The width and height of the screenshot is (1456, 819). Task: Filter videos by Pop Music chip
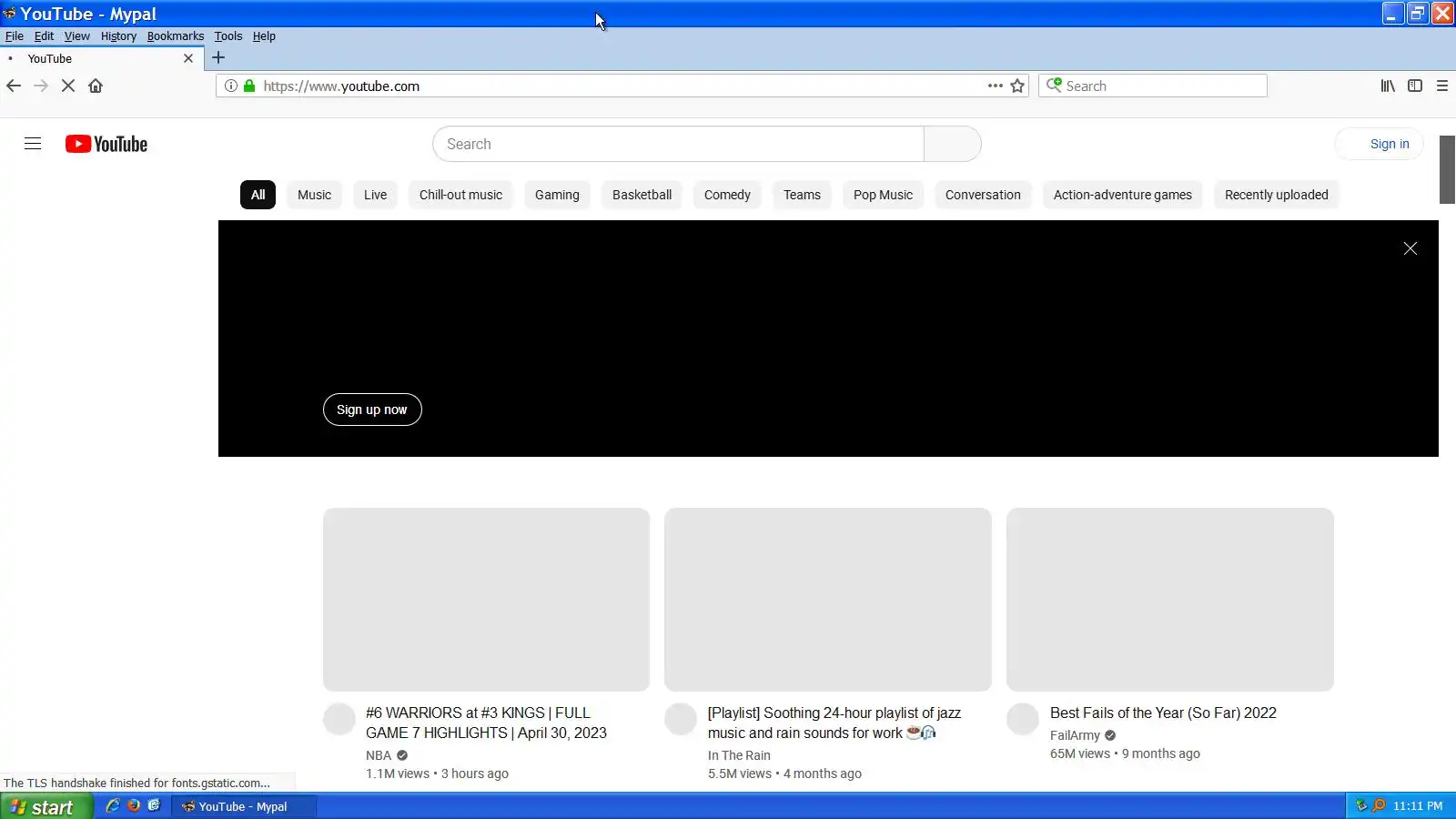pos(883,195)
